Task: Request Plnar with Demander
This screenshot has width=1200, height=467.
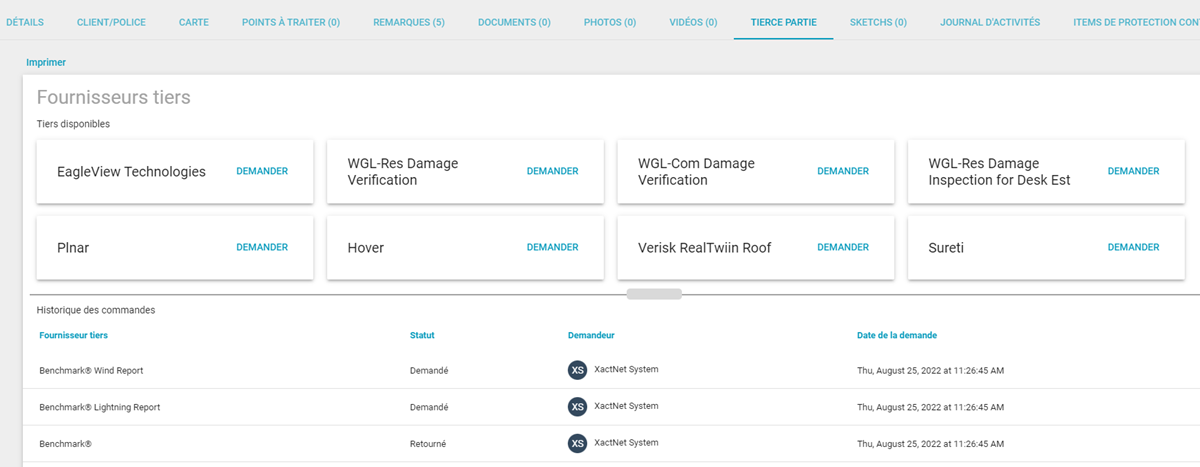Action: pyautogui.click(x=262, y=247)
